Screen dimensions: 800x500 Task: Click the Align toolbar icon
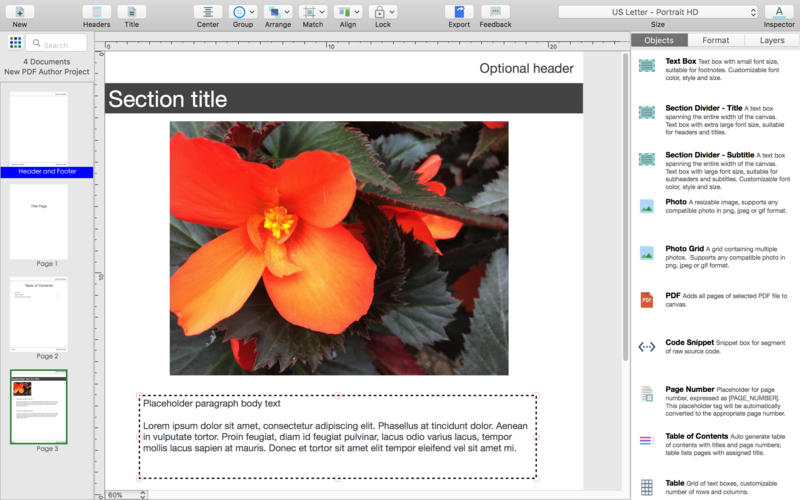(x=344, y=12)
